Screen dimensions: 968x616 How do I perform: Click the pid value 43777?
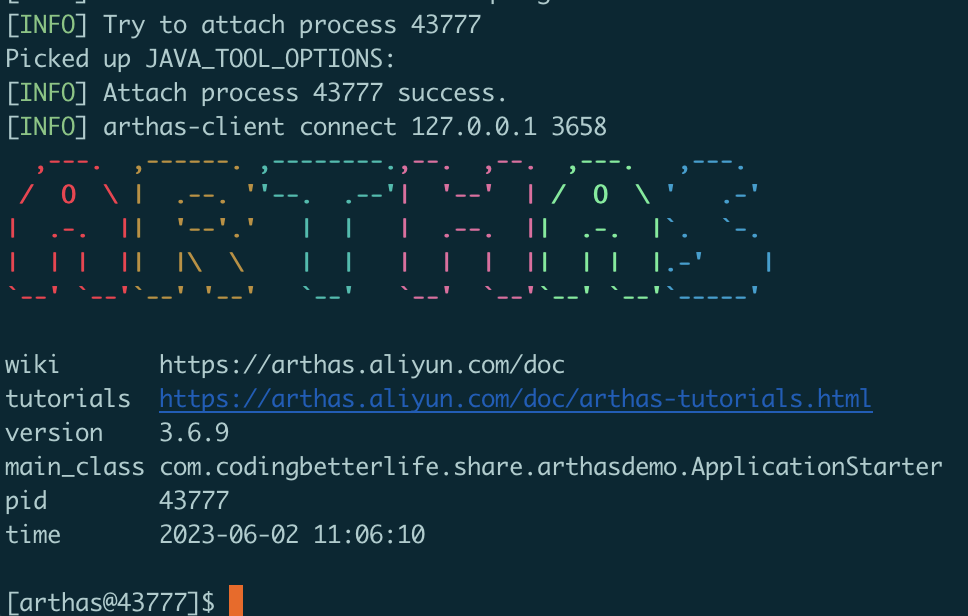[194, 501]
